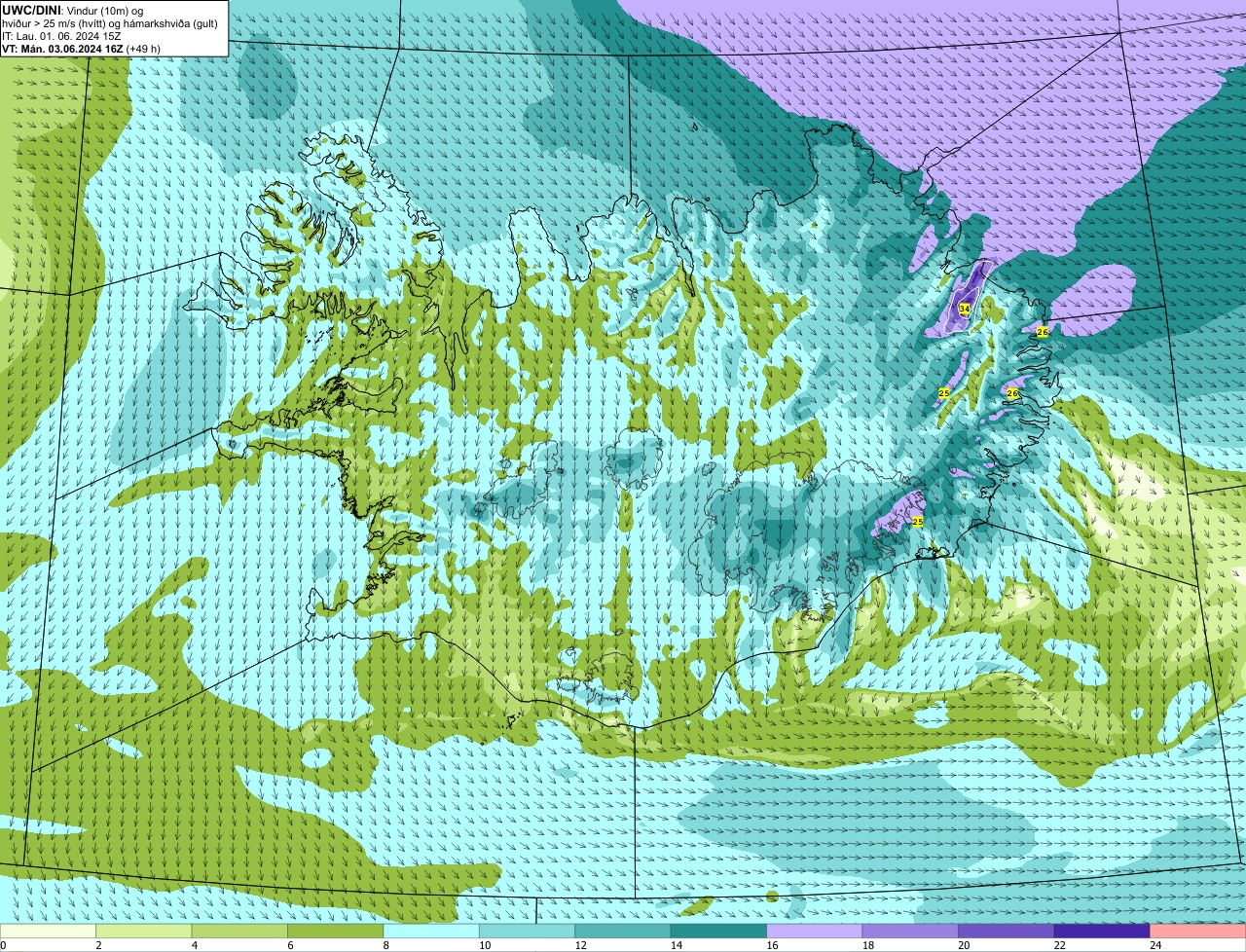Click the 2–4 m/s light green legend swatch
1246x952 pixels.
[x=144, y=931]
